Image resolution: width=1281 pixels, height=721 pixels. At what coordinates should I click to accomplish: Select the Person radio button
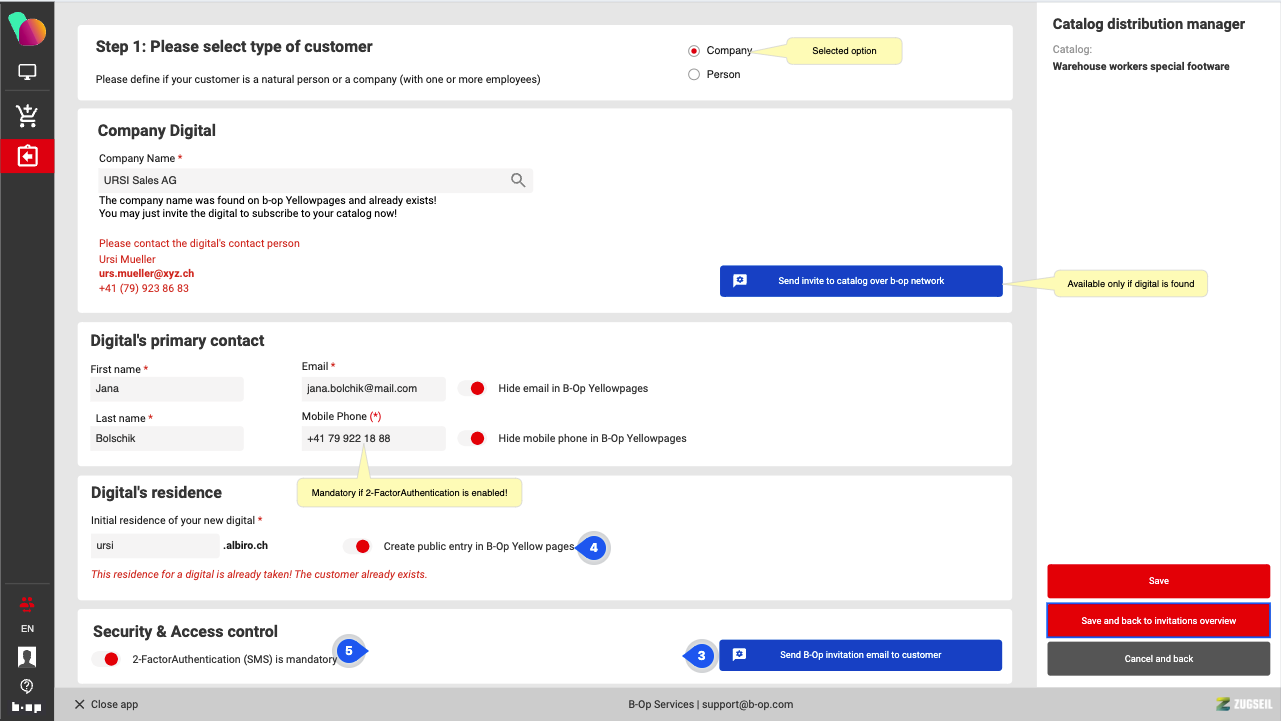tap(694, 75)
